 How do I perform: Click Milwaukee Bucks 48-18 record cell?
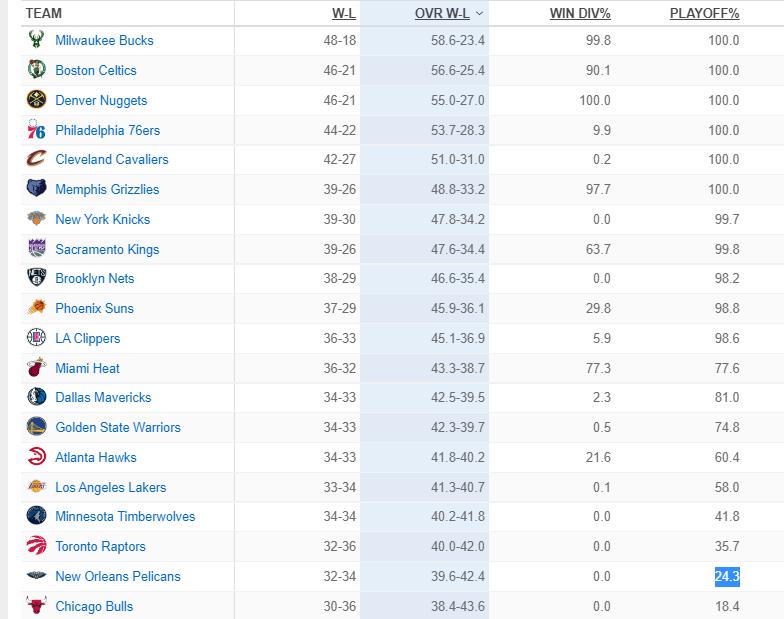pos(340,40)
